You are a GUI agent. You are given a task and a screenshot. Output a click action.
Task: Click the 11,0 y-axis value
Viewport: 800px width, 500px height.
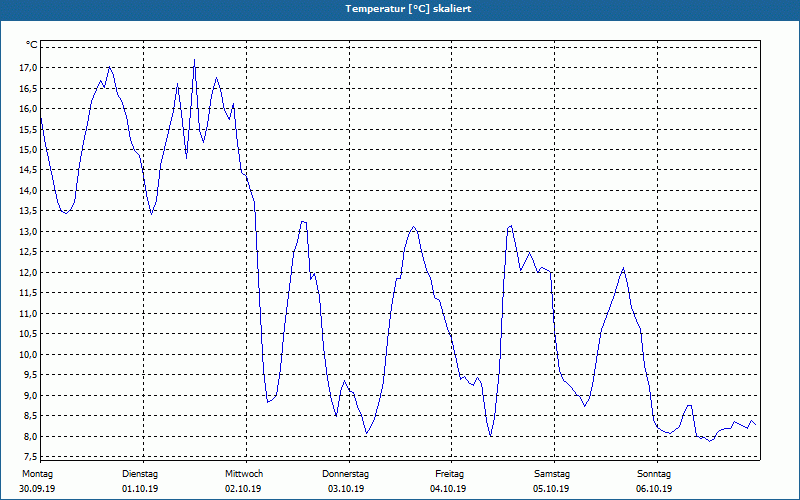[28, 314]
